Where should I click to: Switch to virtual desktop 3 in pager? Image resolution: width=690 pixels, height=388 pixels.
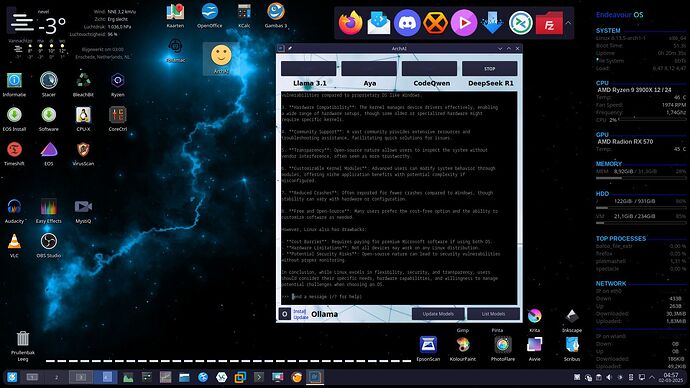click(x=81, y=377)
